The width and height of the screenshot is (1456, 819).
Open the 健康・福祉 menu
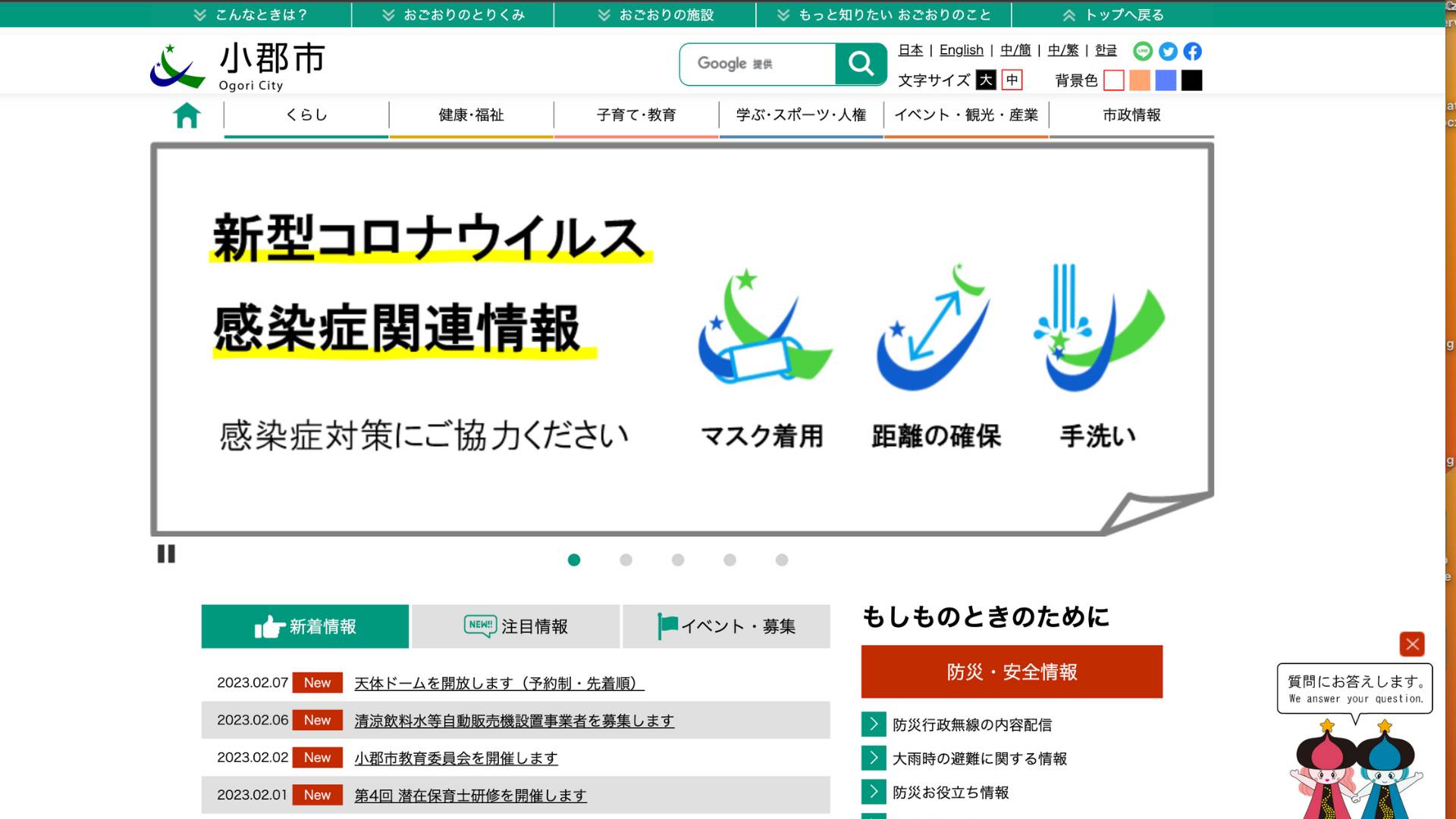(x=471, y=115)
